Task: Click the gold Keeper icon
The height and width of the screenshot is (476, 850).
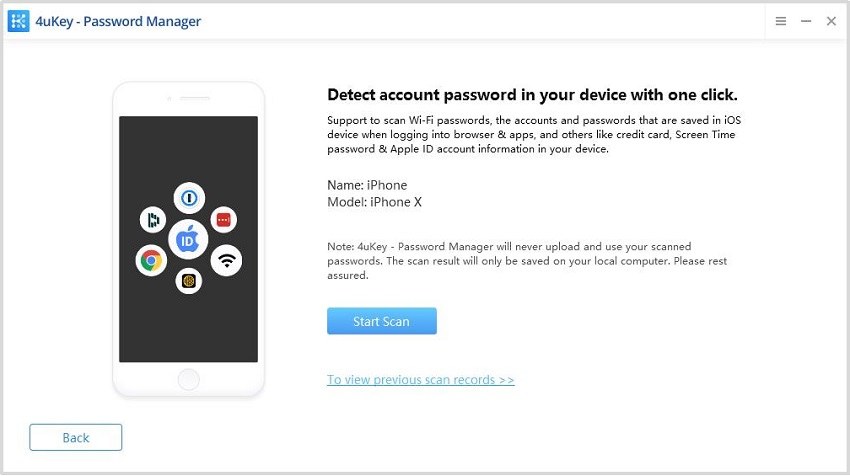Action: click(x=188, y=282)
